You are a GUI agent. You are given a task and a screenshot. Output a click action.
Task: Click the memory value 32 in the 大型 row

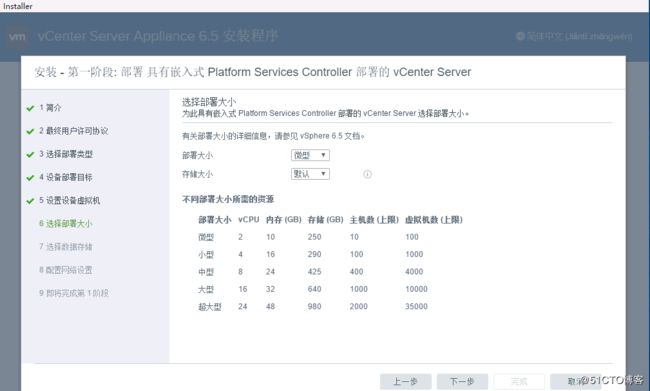click(x=270, y=289)
